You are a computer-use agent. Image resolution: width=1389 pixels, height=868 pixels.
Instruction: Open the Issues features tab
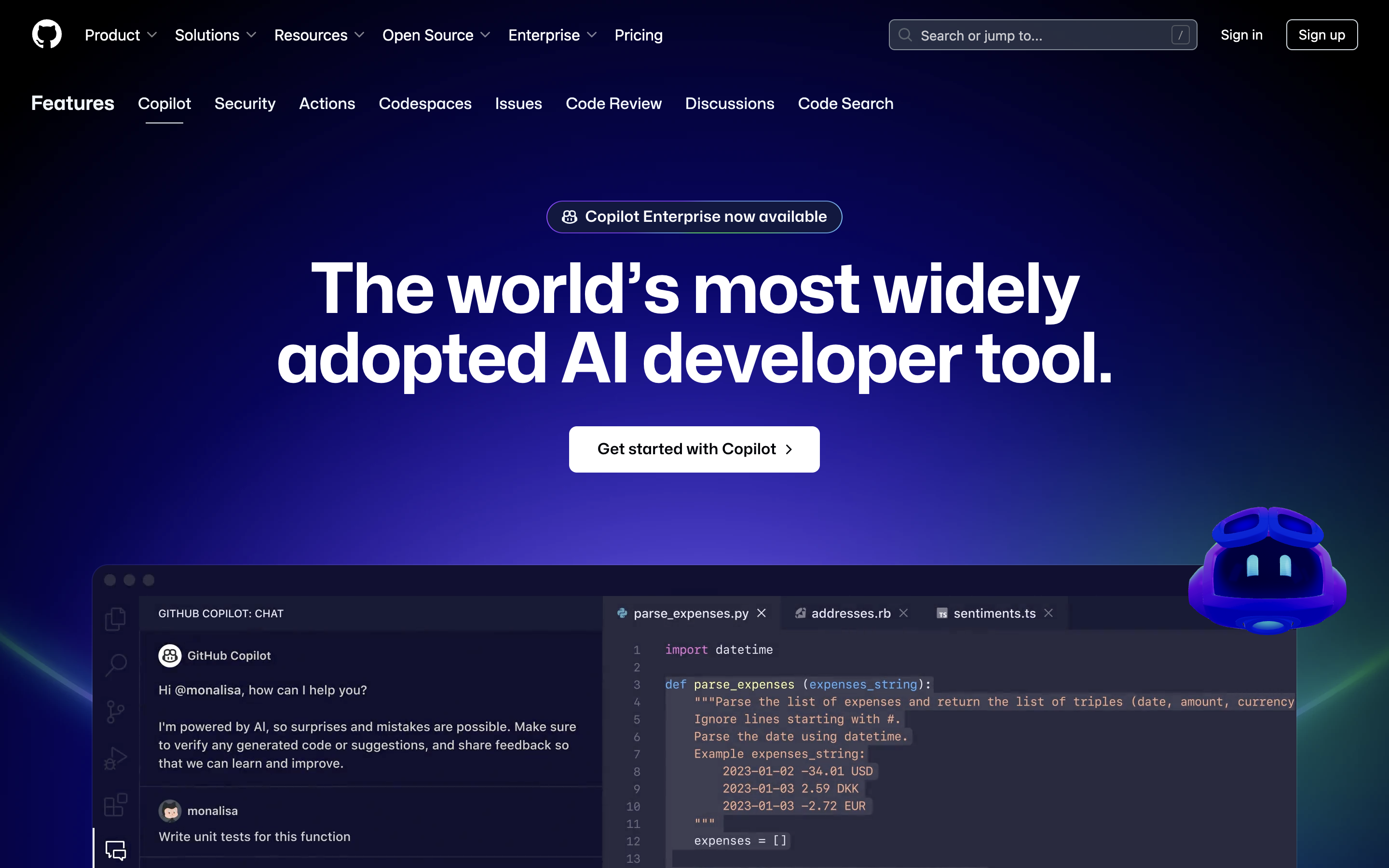519,103
